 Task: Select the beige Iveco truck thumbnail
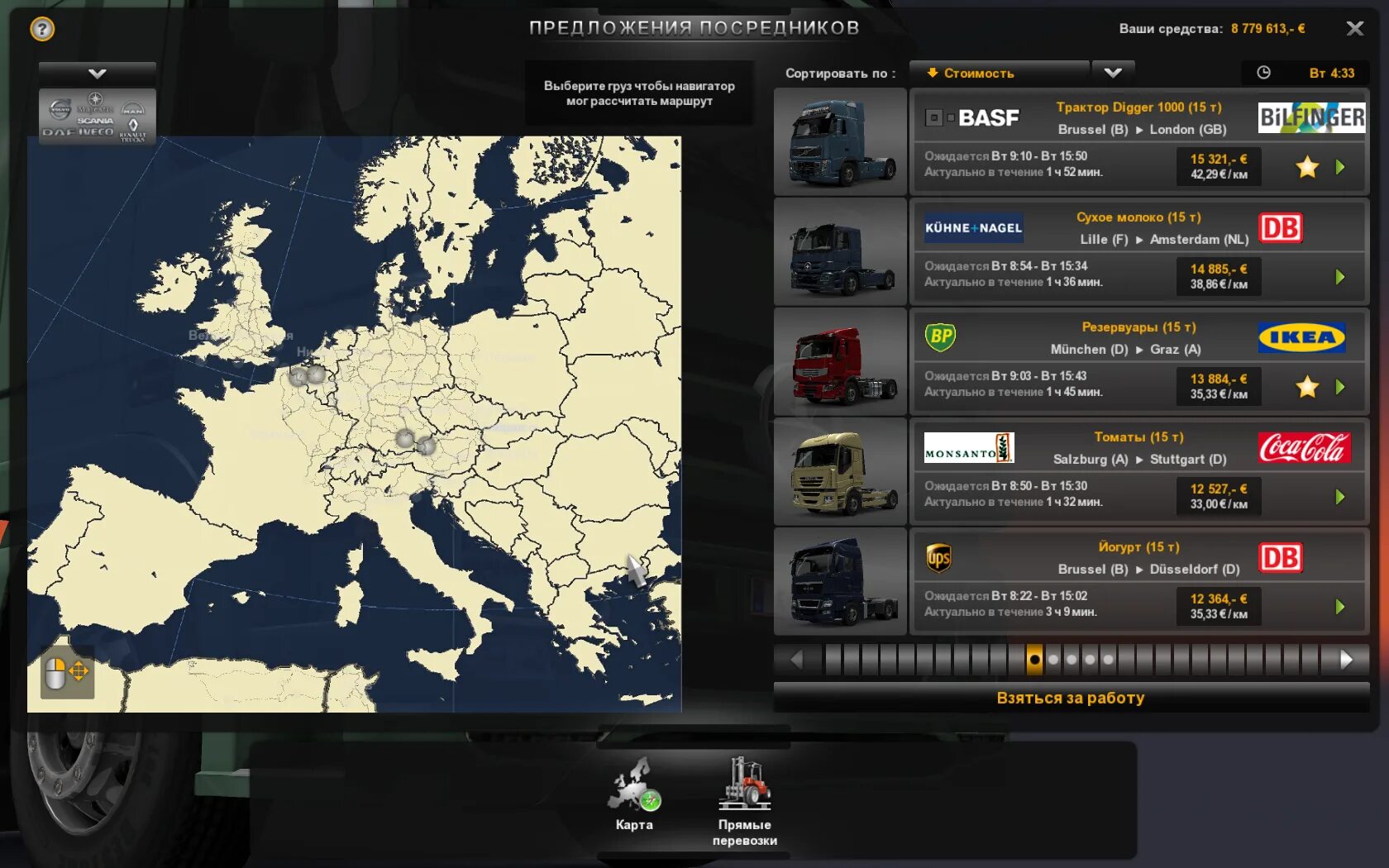coord(841,472)
